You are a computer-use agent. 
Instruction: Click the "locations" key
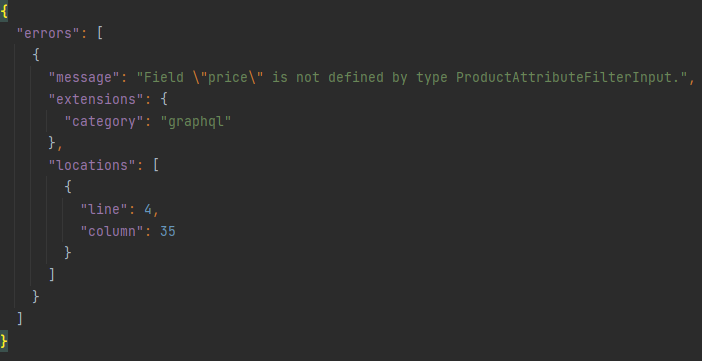point(92,165)
